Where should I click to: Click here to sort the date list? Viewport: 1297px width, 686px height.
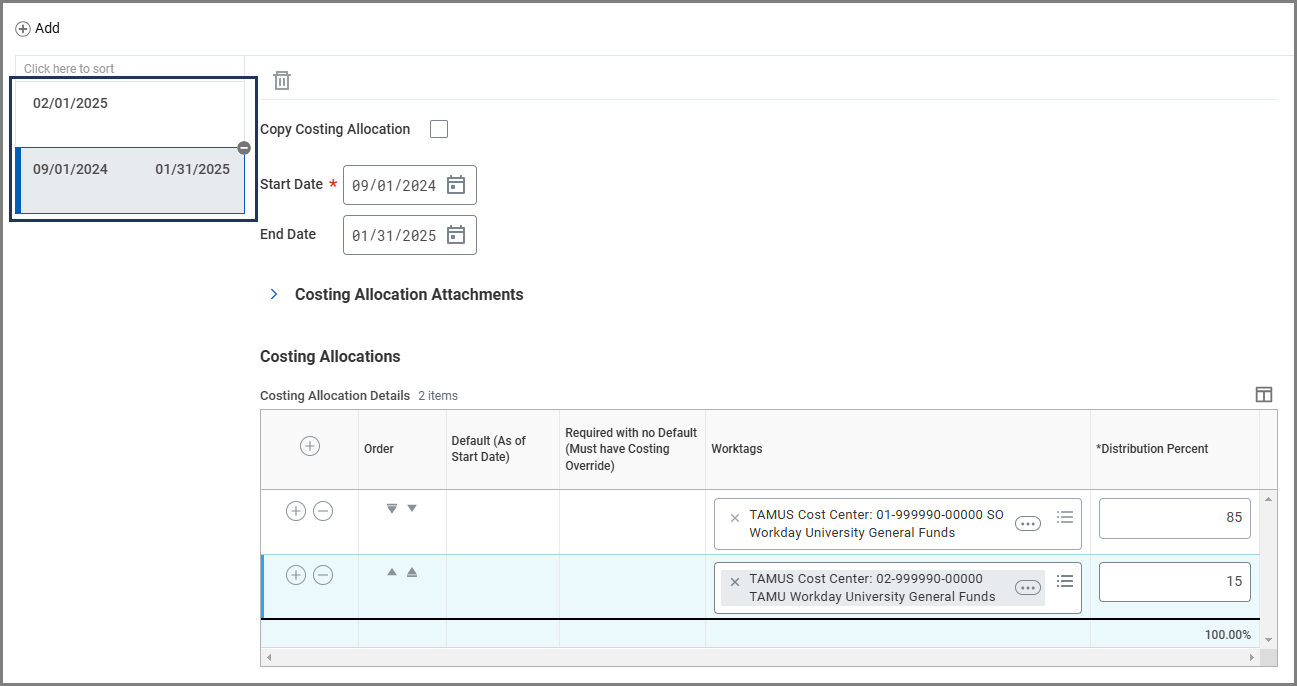coord(69,69)
